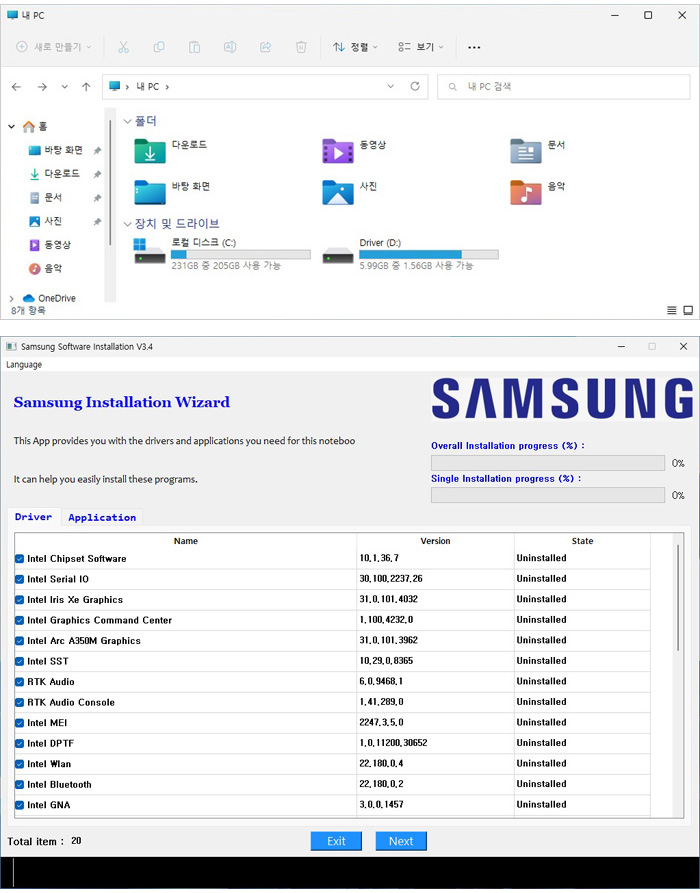This screenshot has width=700, height=893.
Task: Go forward with the right arrow in Explorer
Action: [42, 87]
